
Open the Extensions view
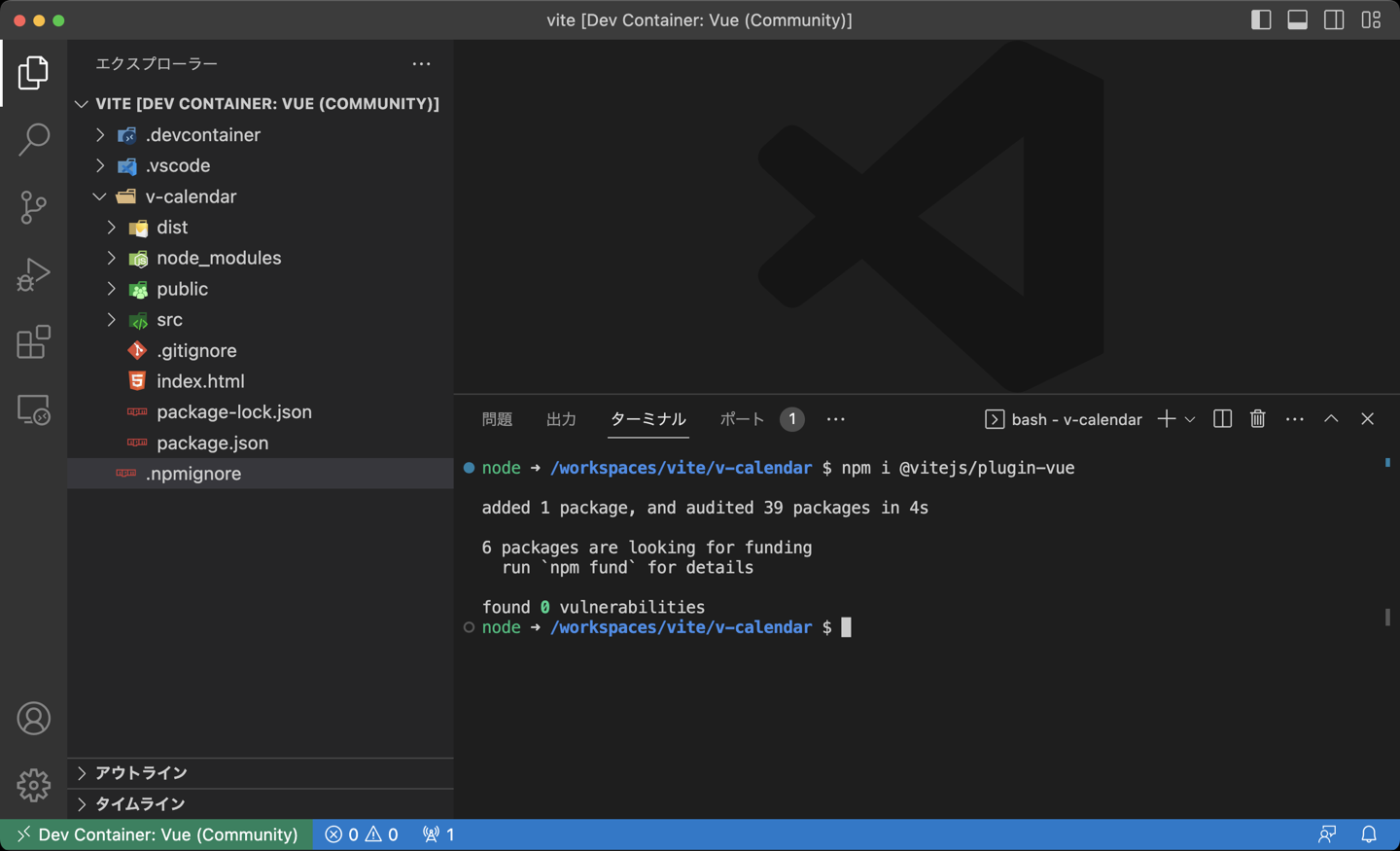tap(33, 341)
